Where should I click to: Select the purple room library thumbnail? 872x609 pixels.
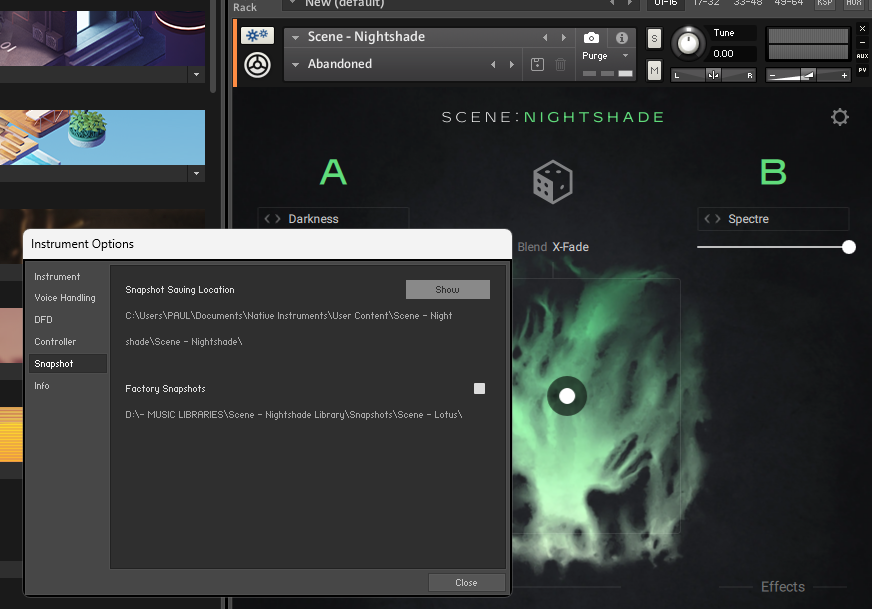[102, 38]
